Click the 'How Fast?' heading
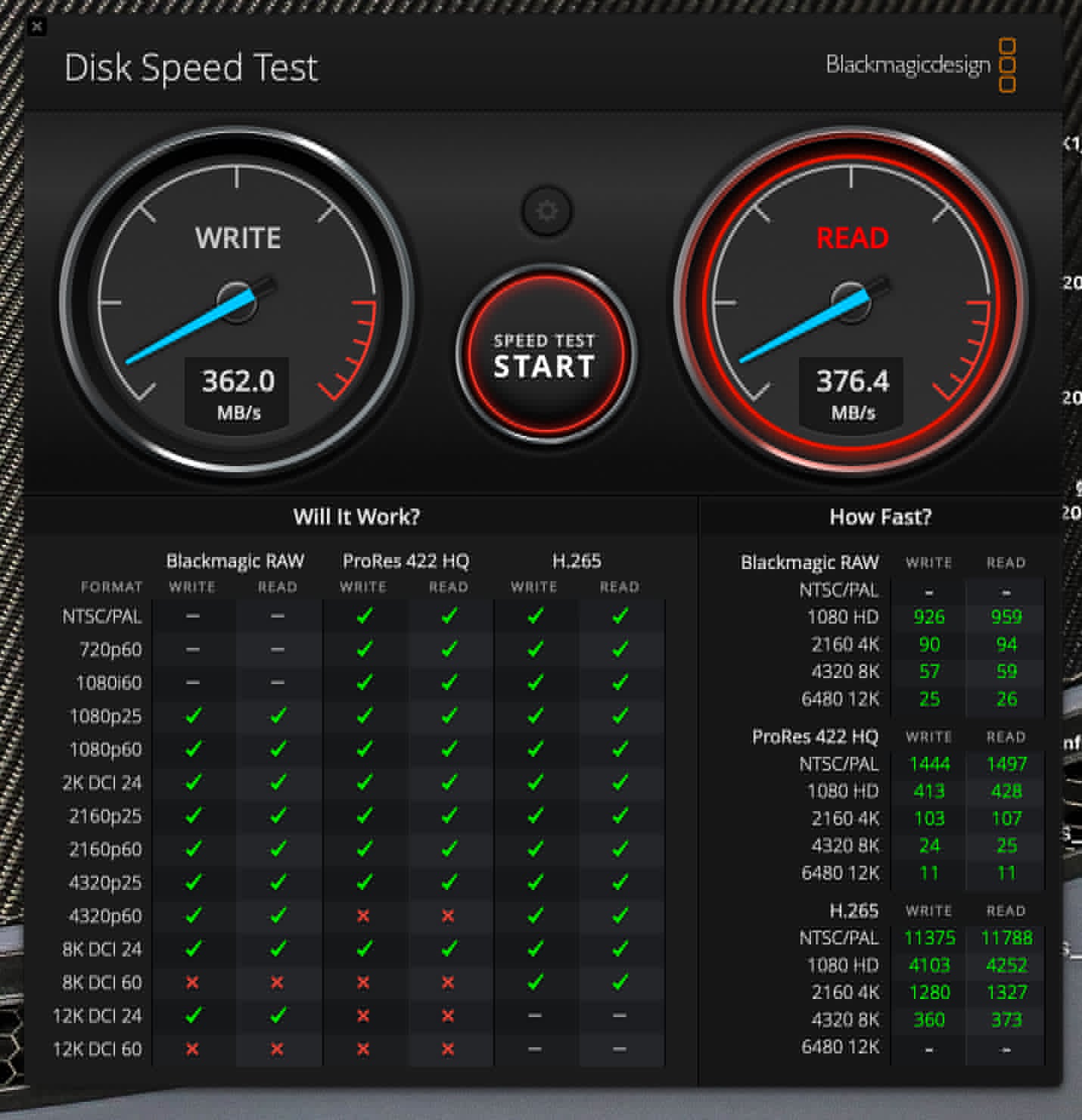1082x1120 pixels. tap(881, 517)
